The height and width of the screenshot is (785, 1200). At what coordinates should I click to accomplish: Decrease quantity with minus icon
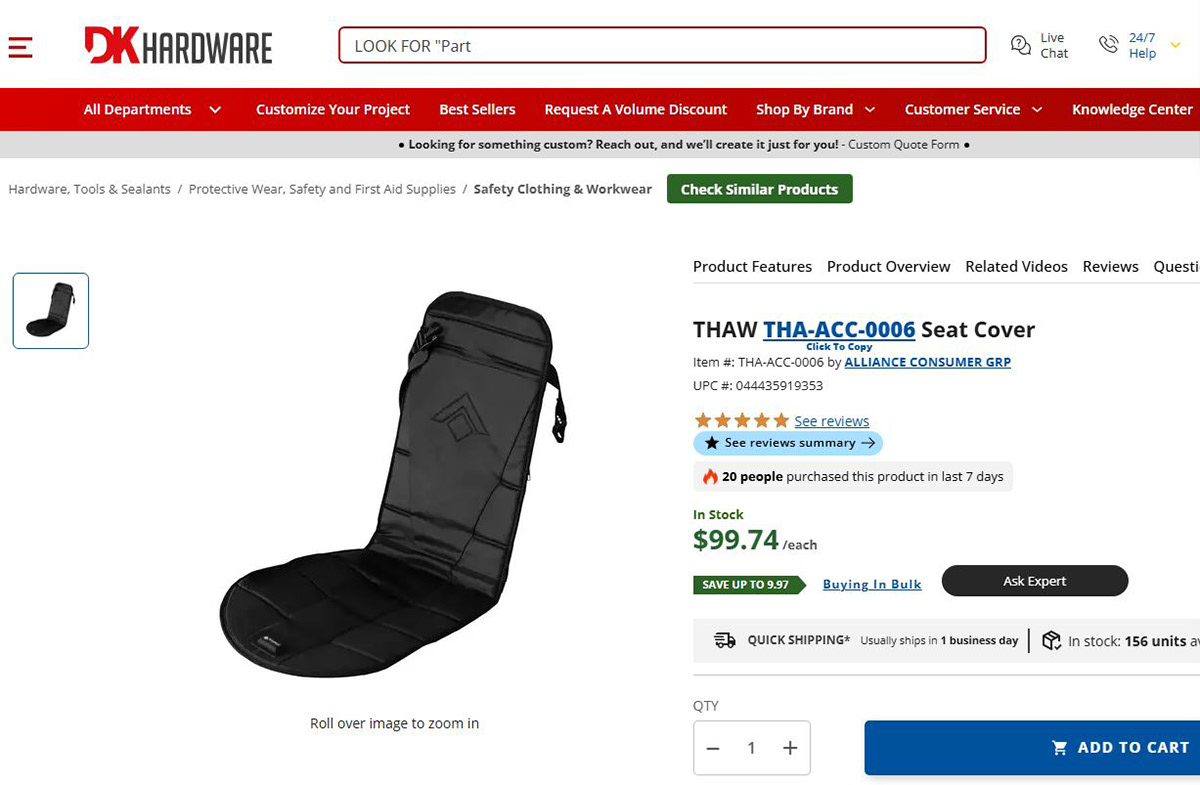[x=713, y=748]
